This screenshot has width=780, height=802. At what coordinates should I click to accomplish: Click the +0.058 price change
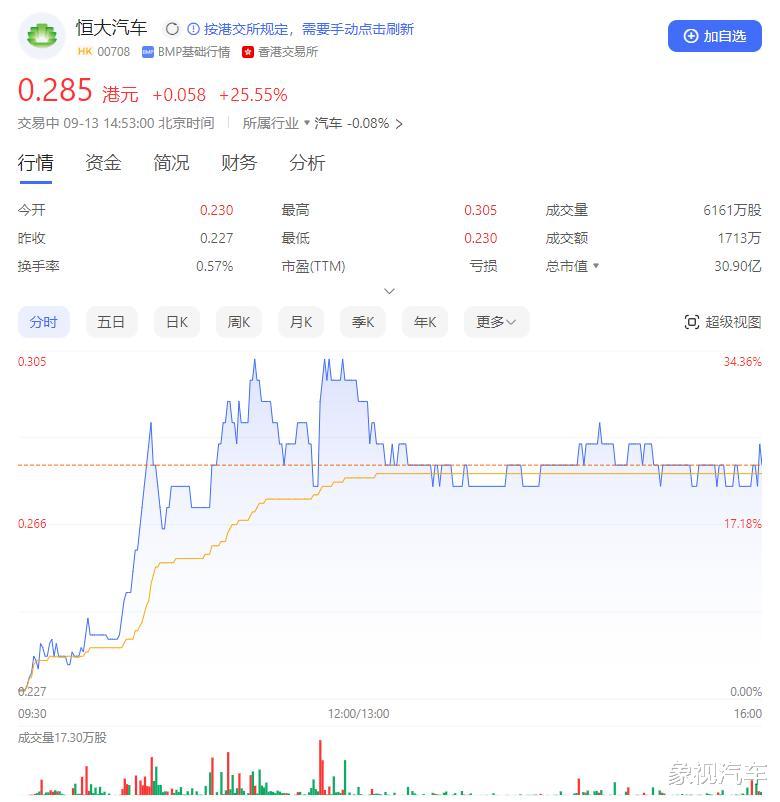(x=179, y=95)
